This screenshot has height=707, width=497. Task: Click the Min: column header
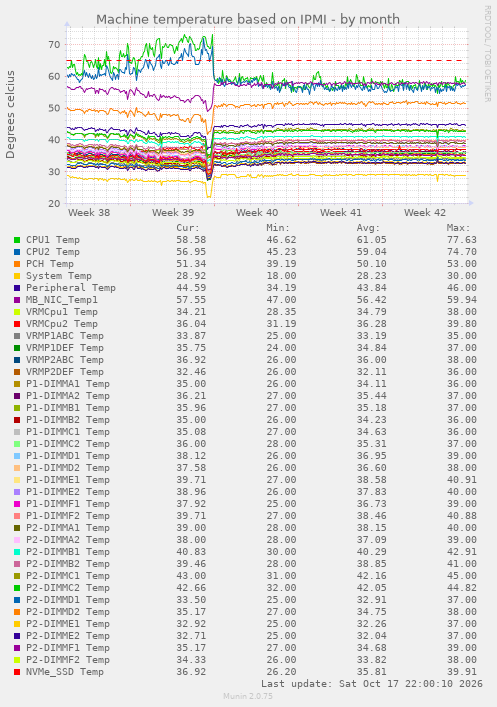[278, 228]
